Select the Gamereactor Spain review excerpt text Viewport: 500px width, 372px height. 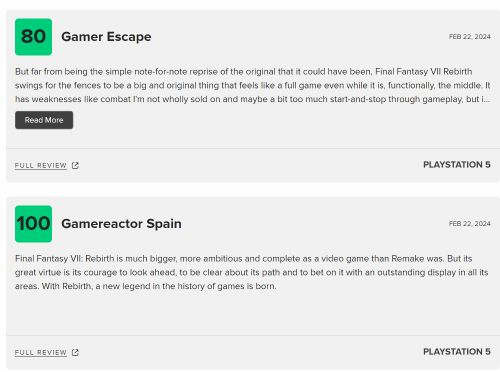pyautogui.click(x=252, y=272)
